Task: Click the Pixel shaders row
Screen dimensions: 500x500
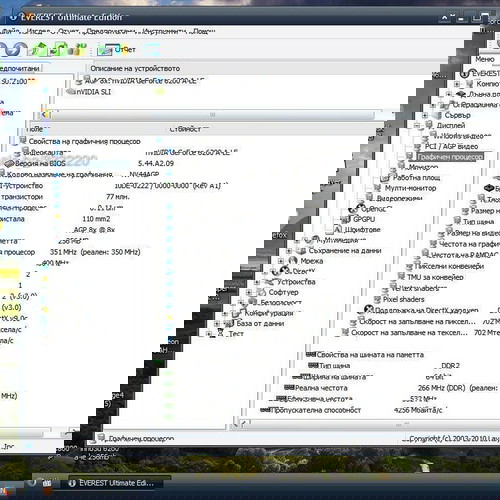Action: pyautogui.click(x=403, y=299)
